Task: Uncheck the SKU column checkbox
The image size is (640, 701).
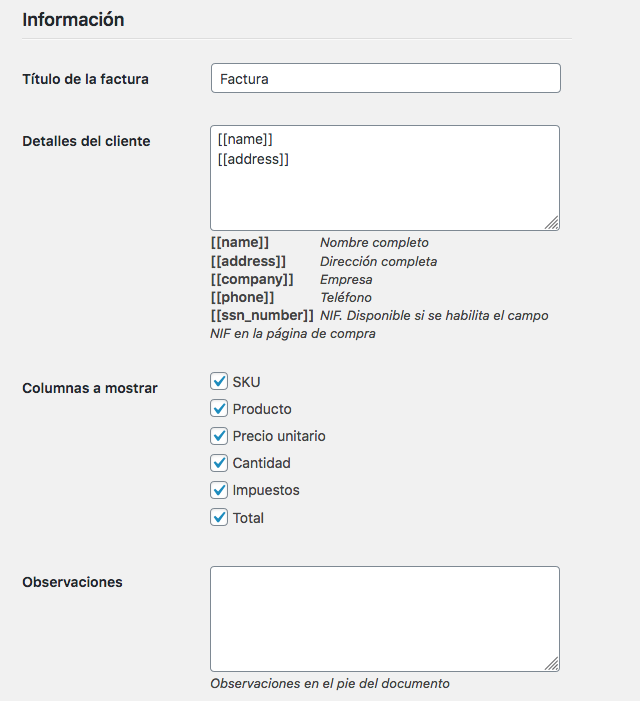Action: tap(219, 381)
